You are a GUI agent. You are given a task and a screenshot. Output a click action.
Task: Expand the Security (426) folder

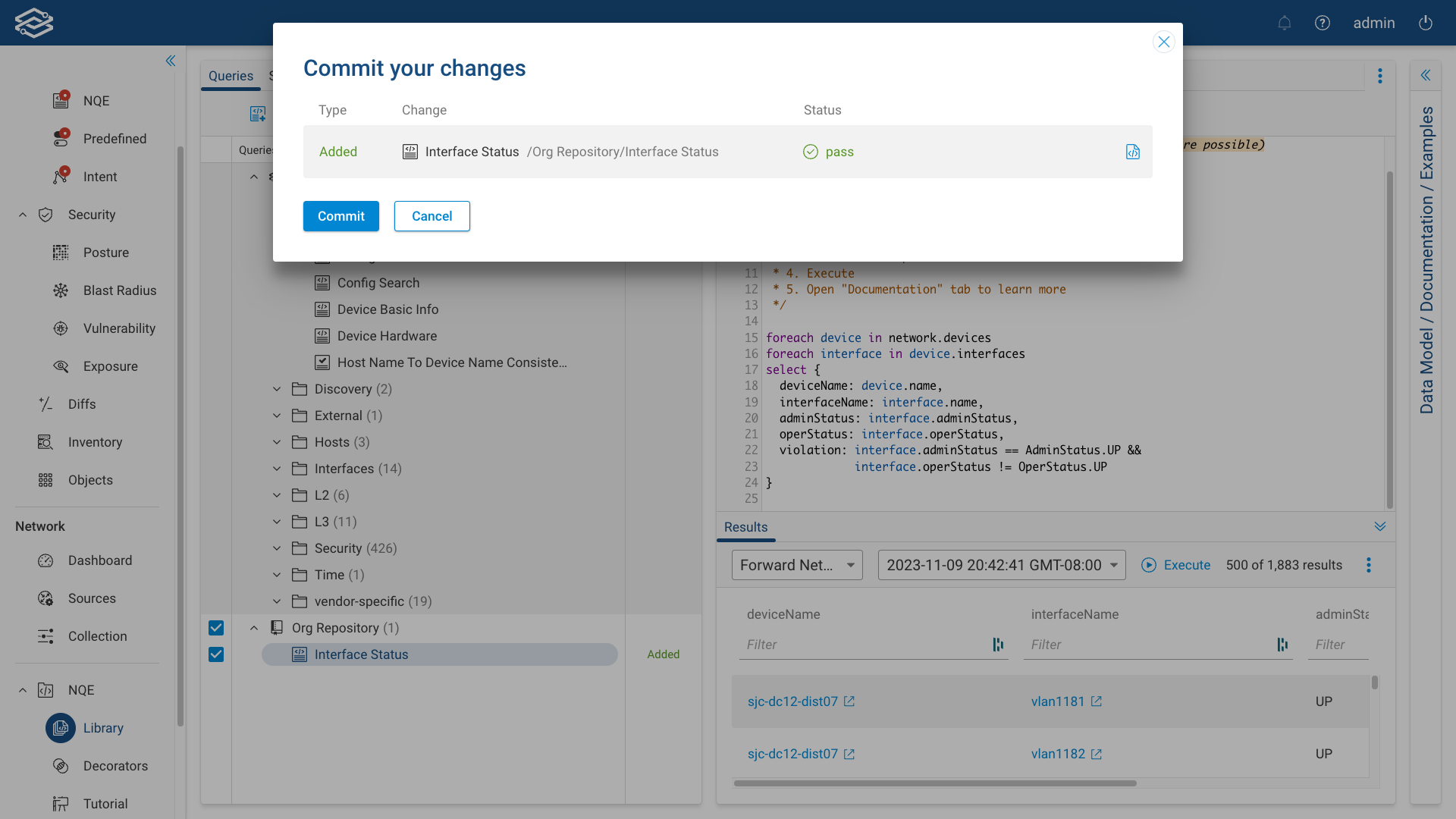coord(277,548)
